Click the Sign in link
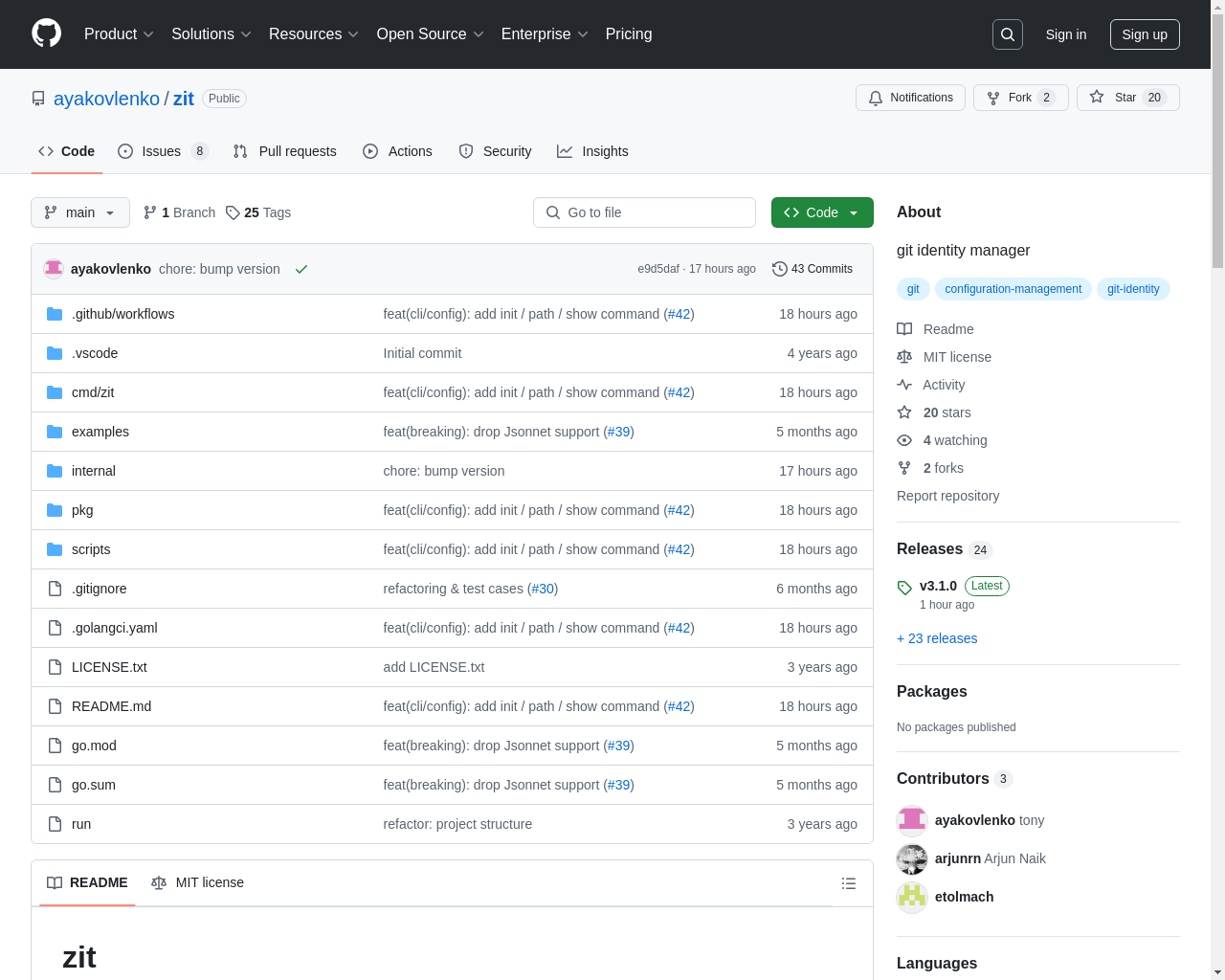 tap(1066, 34)
